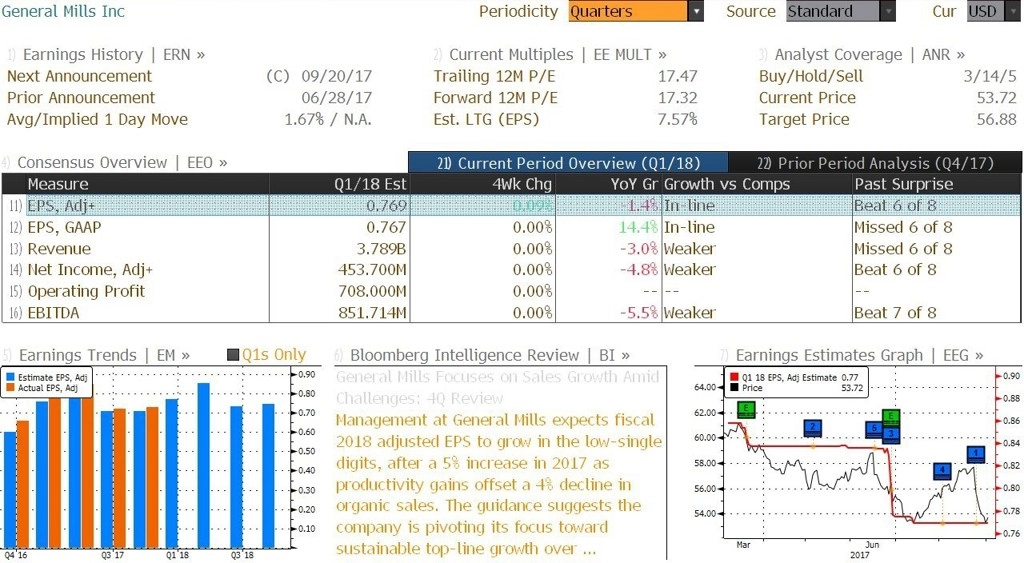This screenshot has width=1024, height=563.
Task: Open Consensus Overview EEO link
Action: pos(122,162)
